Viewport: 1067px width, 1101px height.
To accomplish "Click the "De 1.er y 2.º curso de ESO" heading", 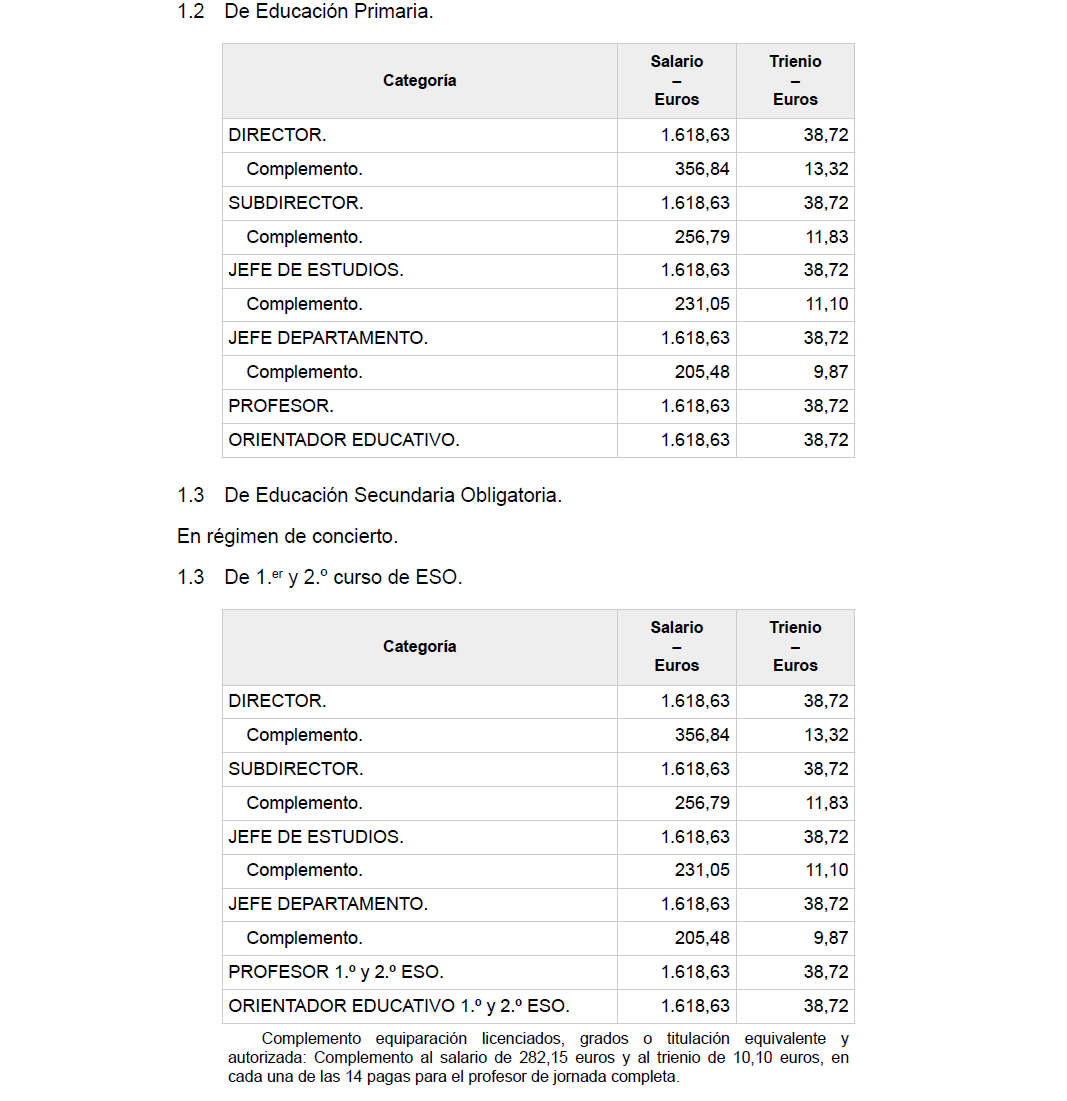I will point(343,577).
